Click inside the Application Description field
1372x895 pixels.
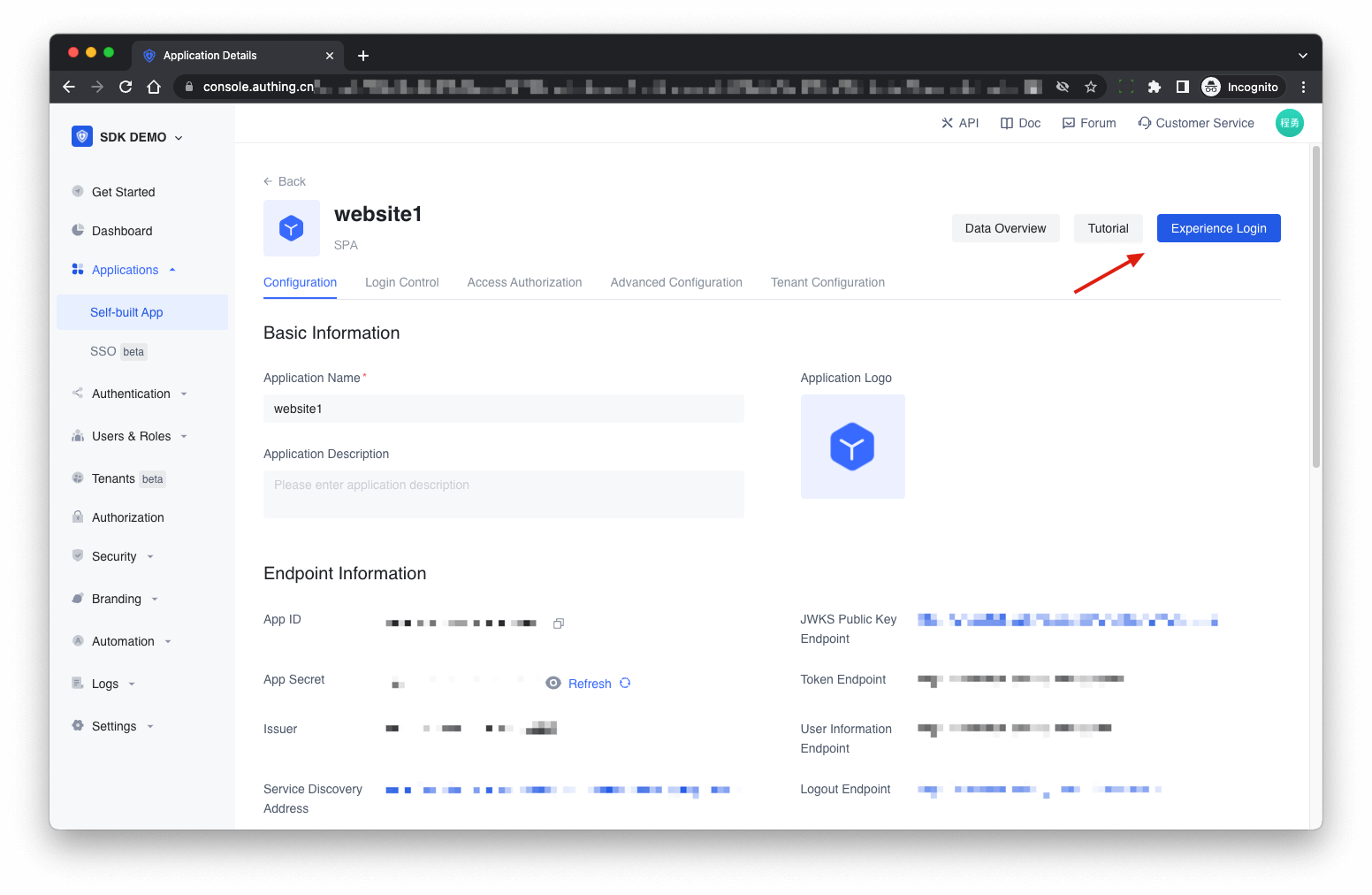coord(503,493)
